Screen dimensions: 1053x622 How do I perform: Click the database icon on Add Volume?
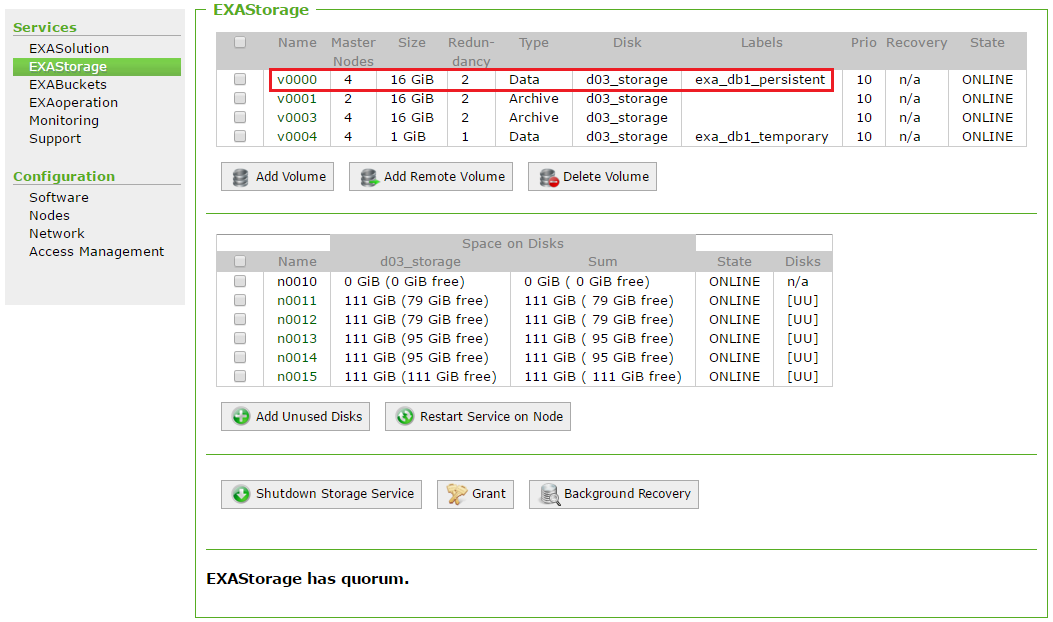tap(240, 177)
